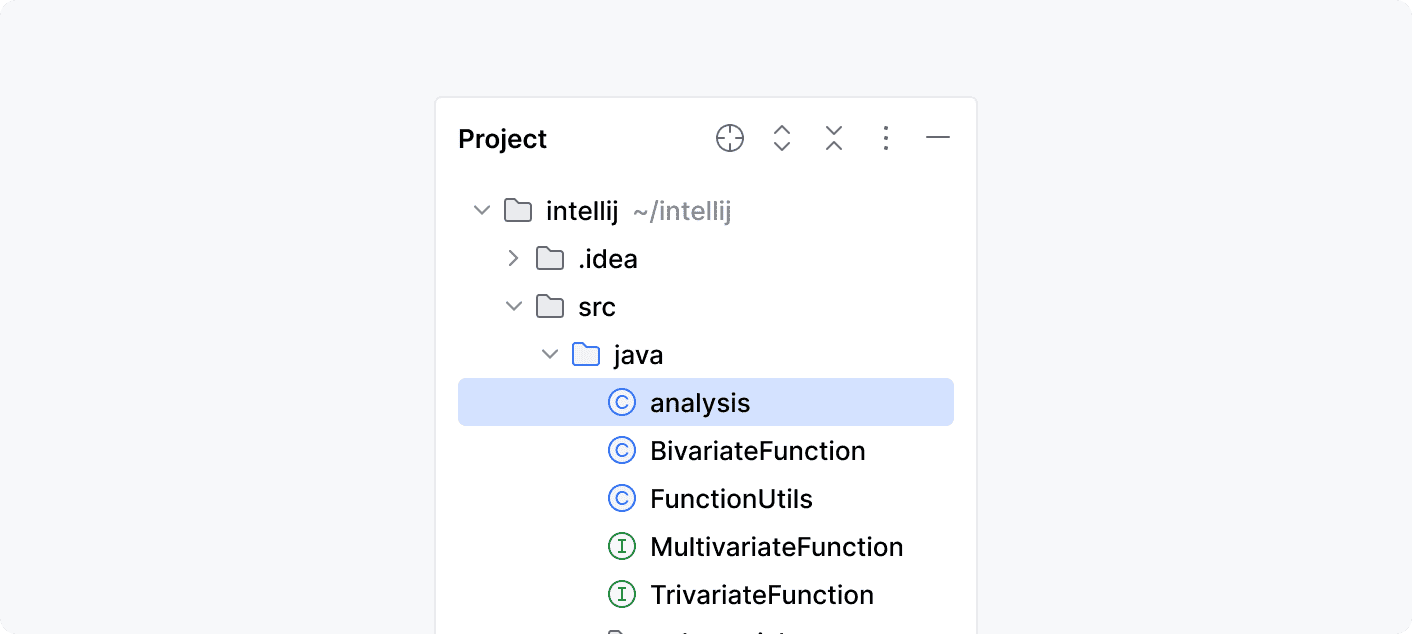Click the class icon beside BivariateFunction

pos(622,450)
